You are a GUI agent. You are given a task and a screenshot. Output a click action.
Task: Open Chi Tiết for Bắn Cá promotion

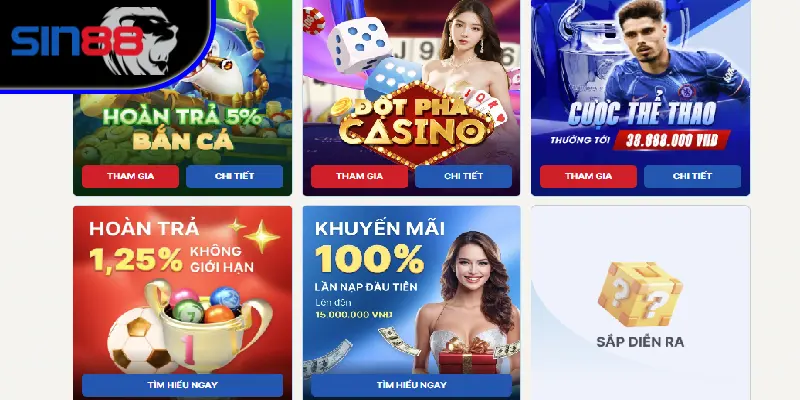(x=234, y=176)
